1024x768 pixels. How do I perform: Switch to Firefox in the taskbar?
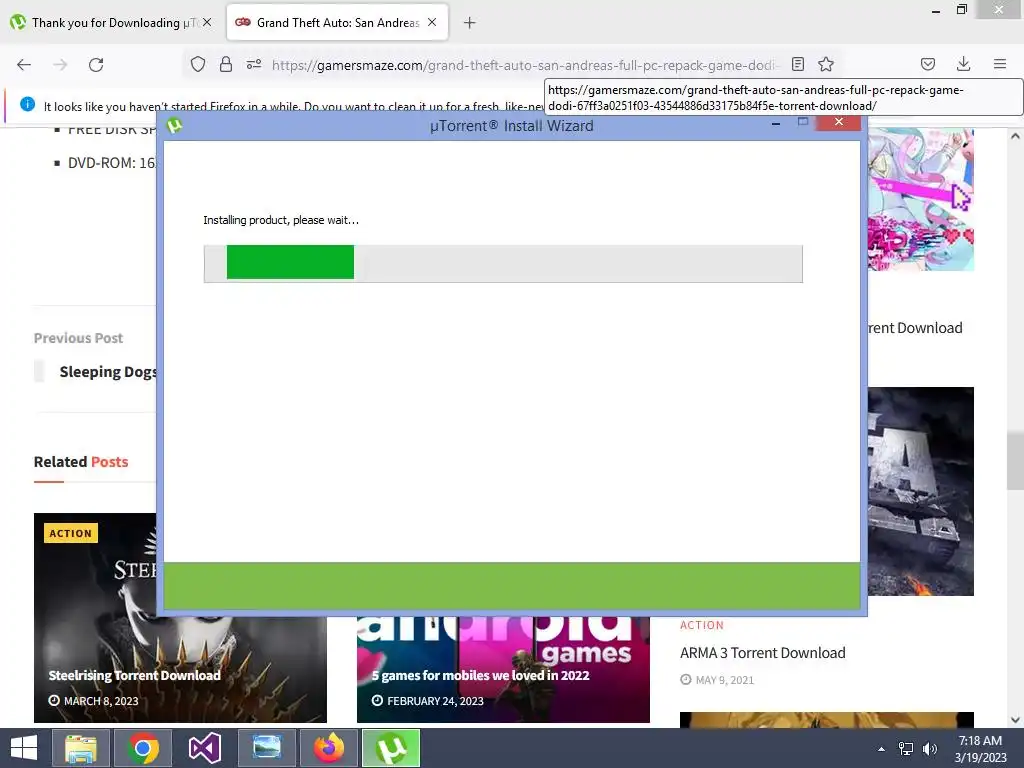pos(328,748)
